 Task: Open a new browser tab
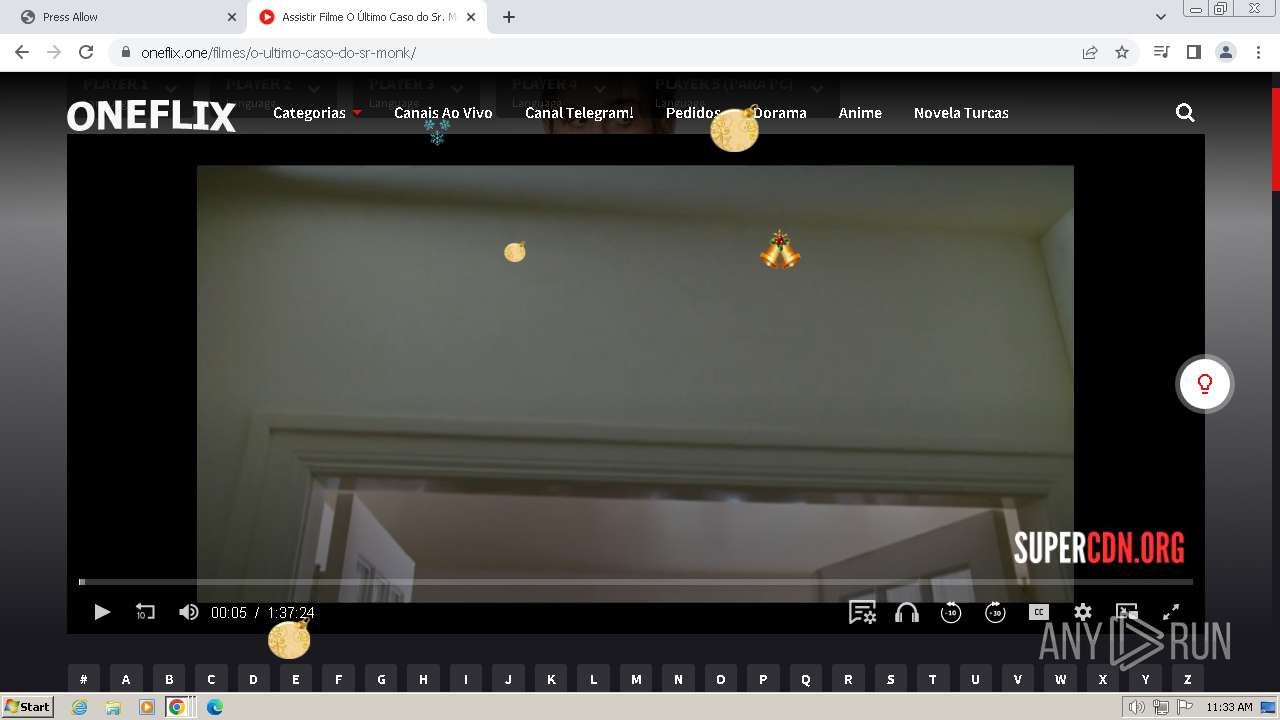[508, 17]
